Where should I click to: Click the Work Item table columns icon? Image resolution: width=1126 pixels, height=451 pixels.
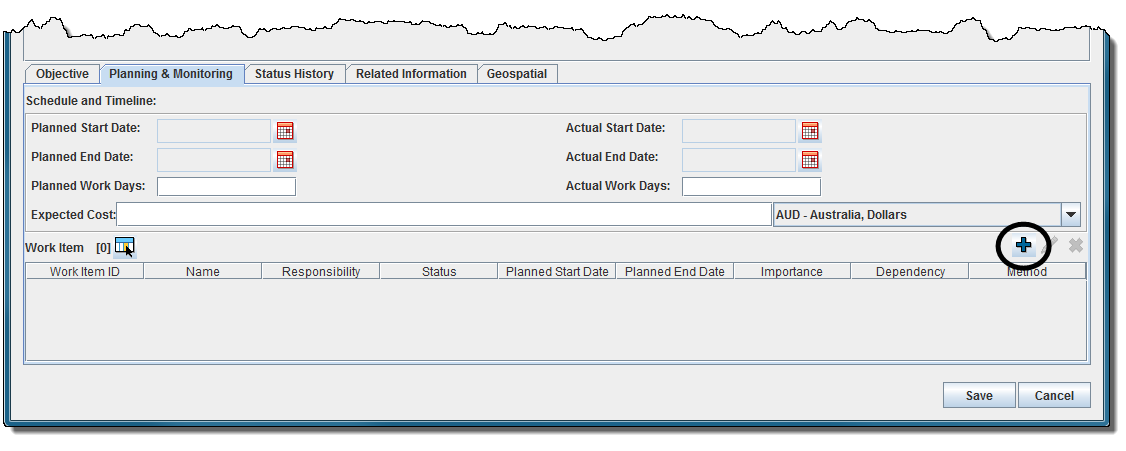tap(124, 246)
